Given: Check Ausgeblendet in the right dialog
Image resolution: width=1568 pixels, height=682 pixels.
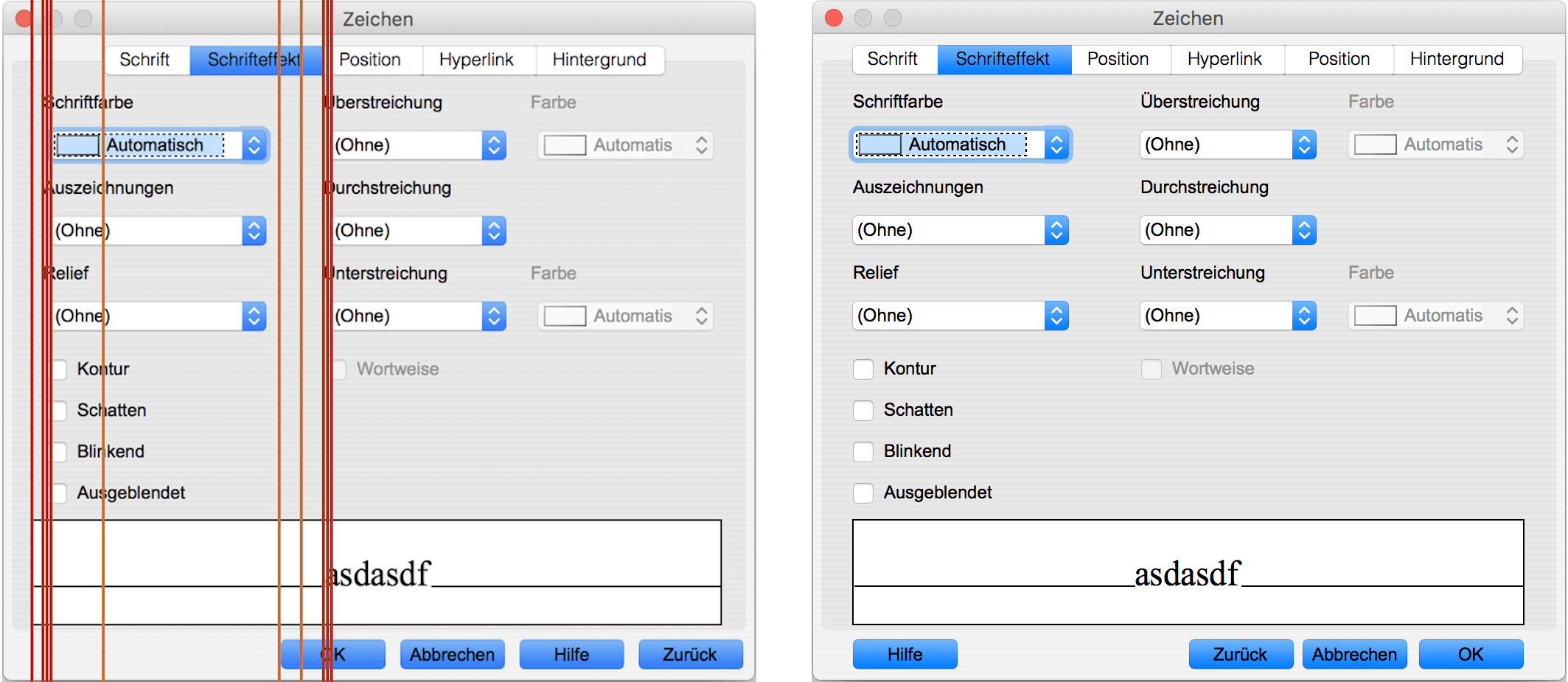Looking at the screenshot, I should [x=863, y=493].
